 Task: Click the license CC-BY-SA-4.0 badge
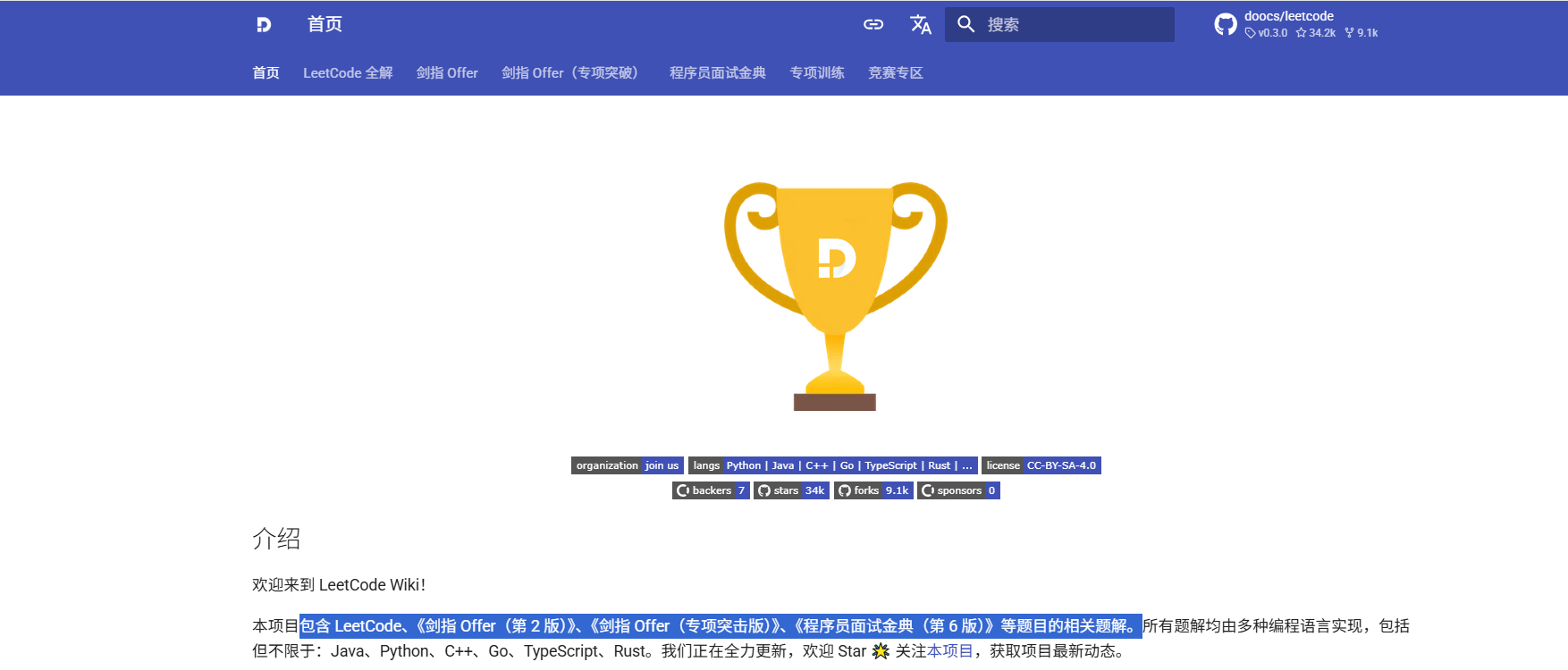1041,465
